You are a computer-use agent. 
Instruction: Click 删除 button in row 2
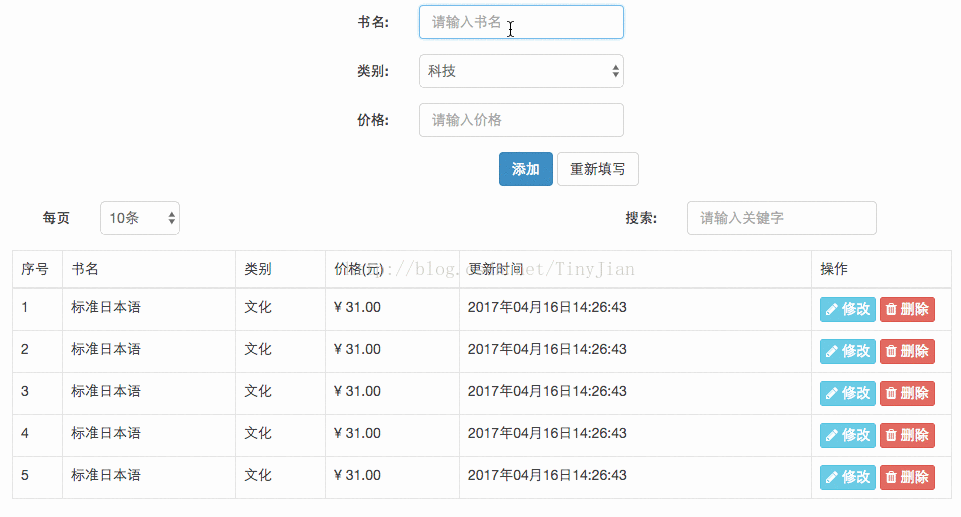tap(907, 352)
